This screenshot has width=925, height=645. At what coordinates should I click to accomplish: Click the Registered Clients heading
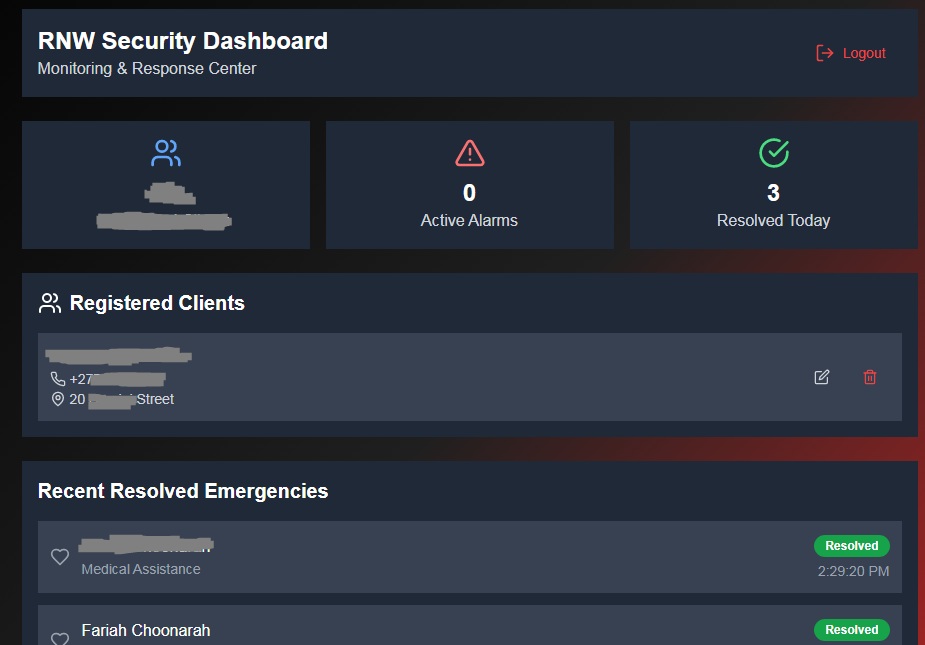[157, 303]
